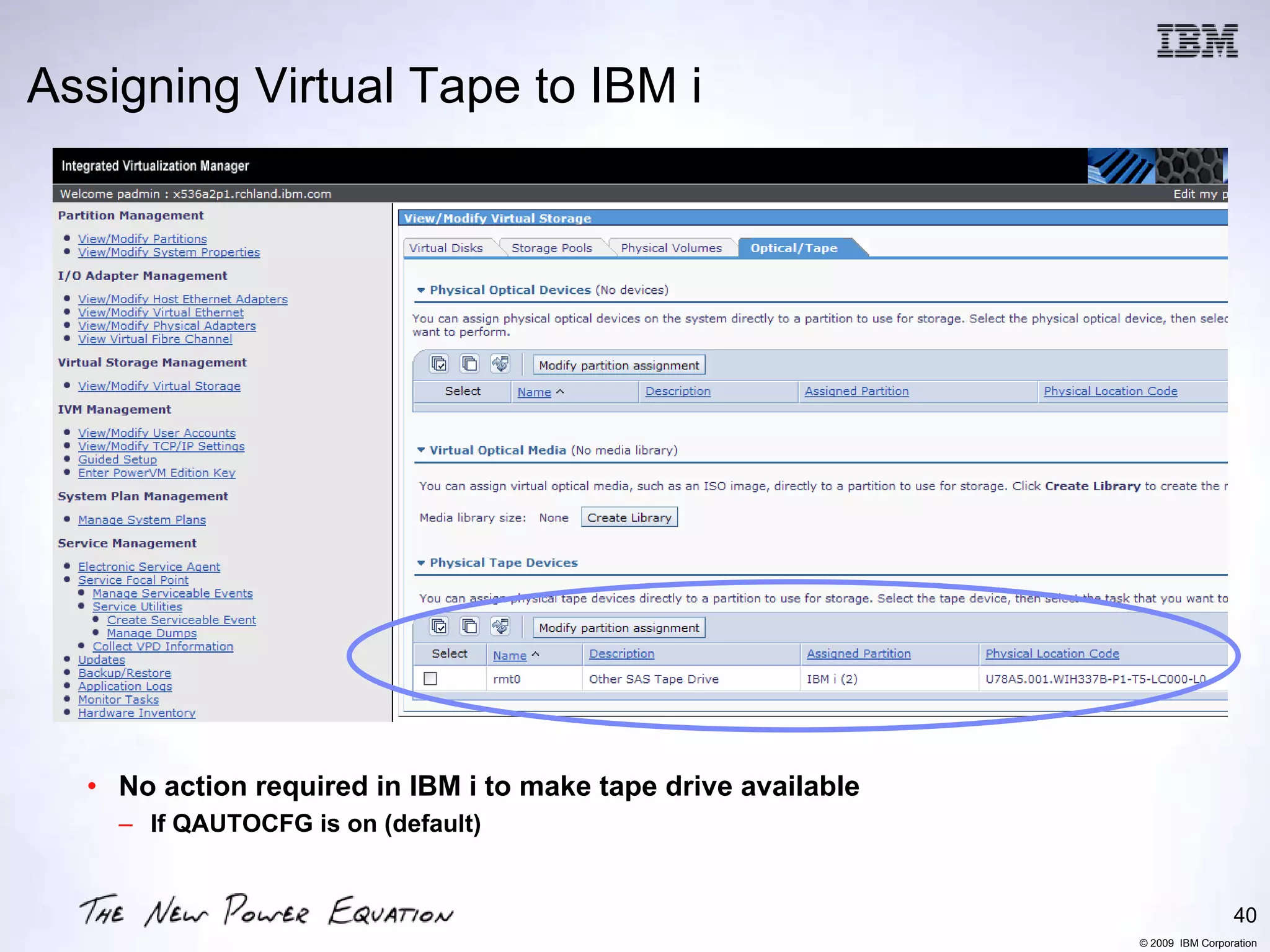
Task: Click the Create Library button
Action: [x=629, y=518]
